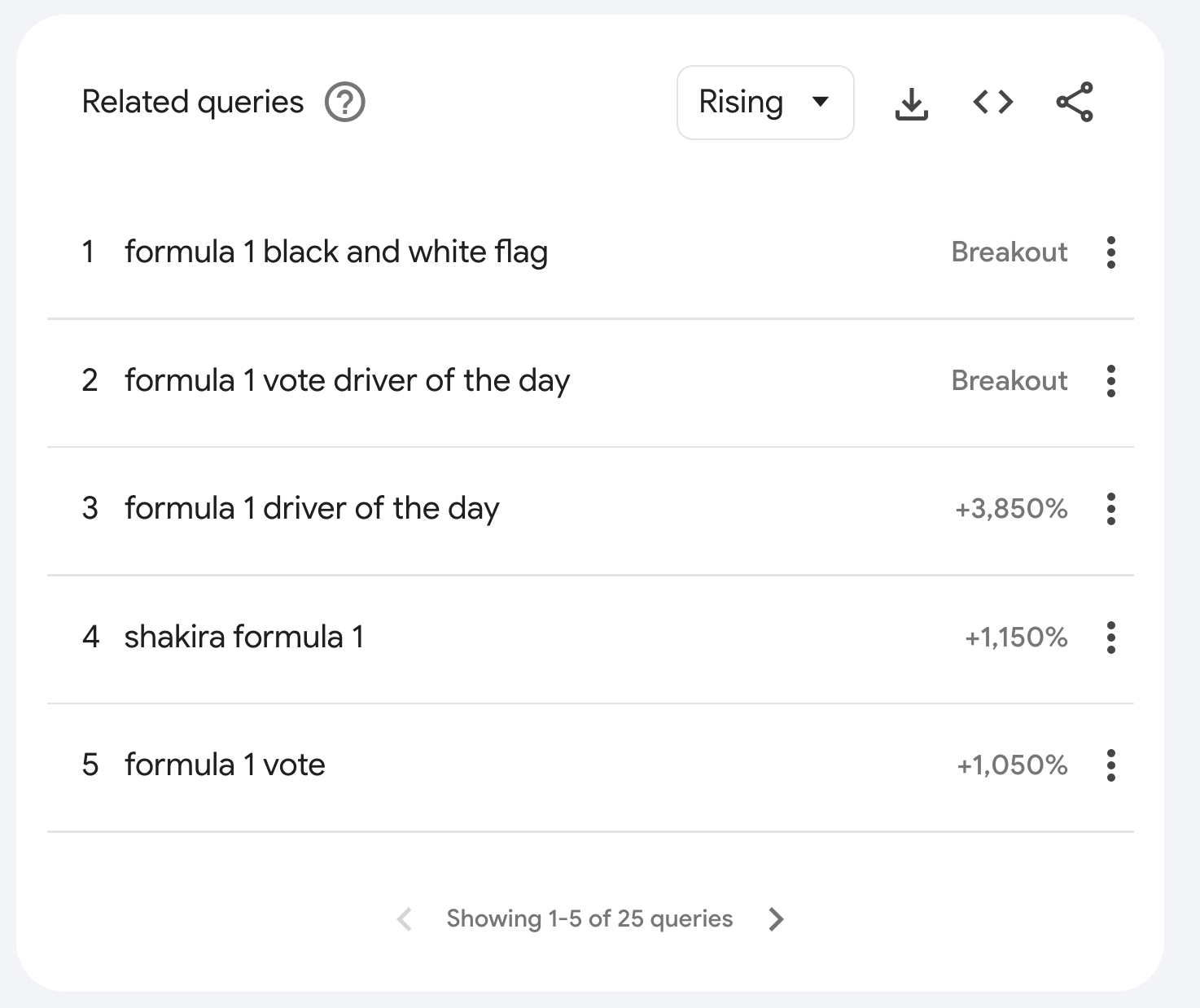Image resolution: width=1200 pixels, height=1008 pixels.
Task: Select formula 1 driver of the day query
Action: pyautogui.click(x=312, y=509)
